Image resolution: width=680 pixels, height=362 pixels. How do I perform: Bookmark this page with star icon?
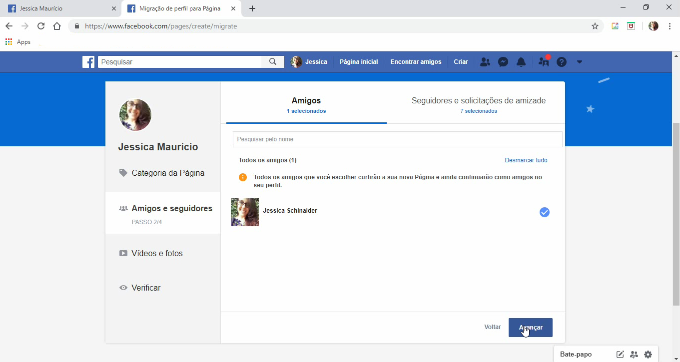pos(595,26)
